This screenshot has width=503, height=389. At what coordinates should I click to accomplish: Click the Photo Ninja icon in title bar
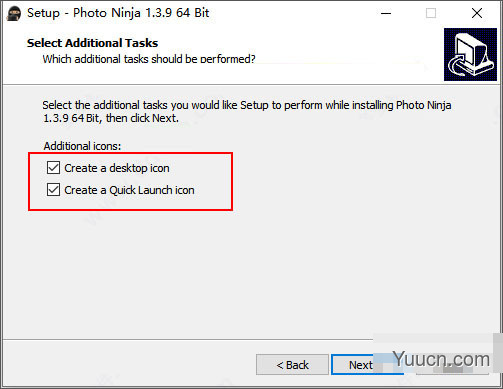coord(14,13)
